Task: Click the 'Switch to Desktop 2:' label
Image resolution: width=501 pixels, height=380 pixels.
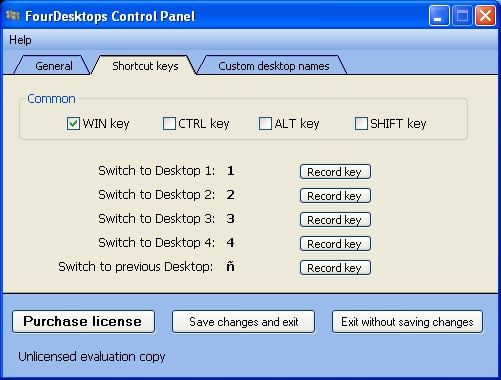Action: pyautogui.click(x=157, y=195)
